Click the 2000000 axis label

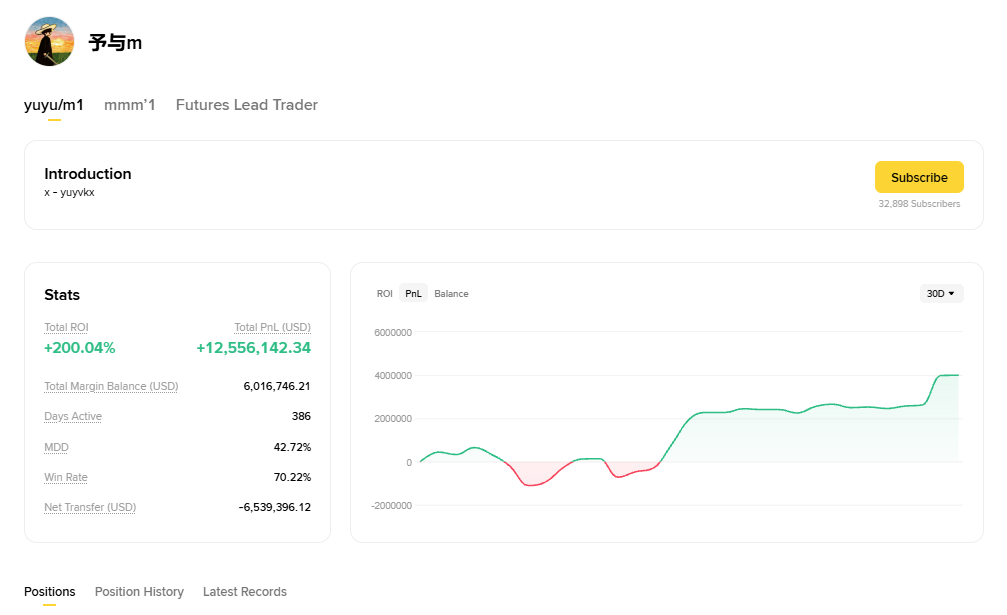[392, 419]
